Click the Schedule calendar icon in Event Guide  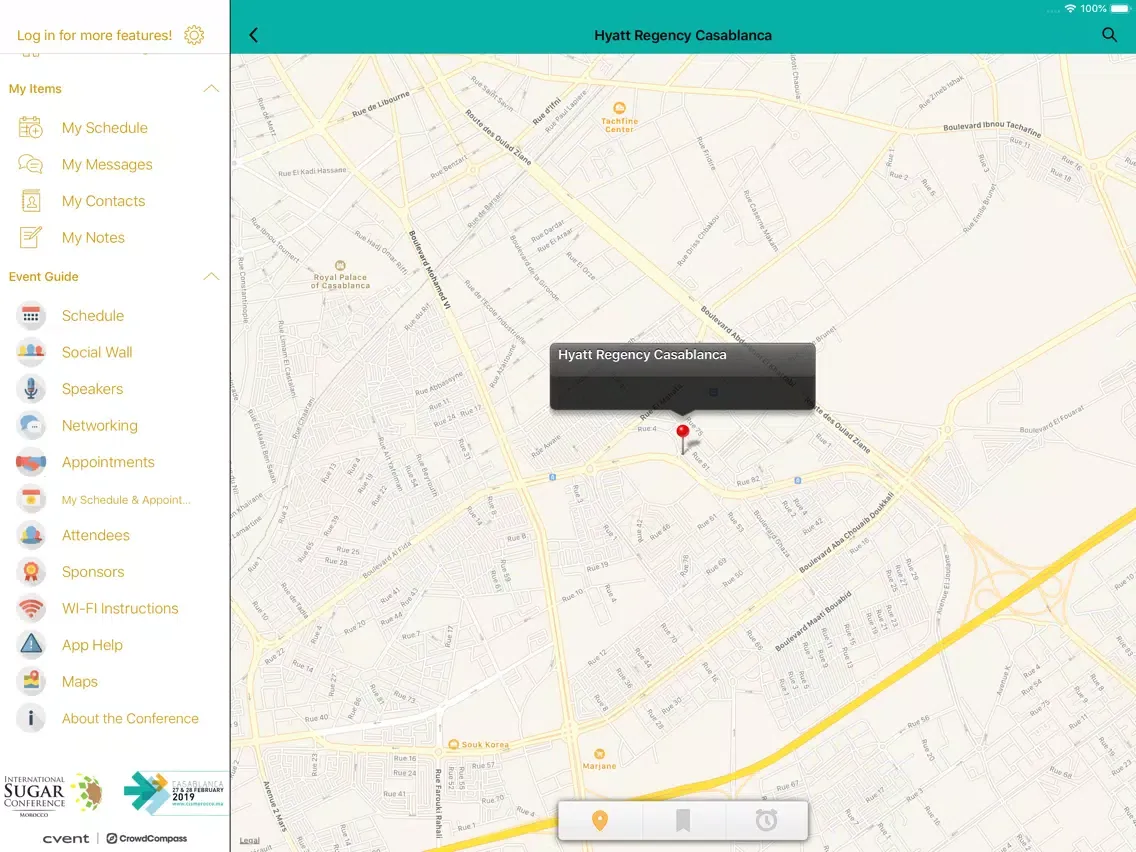30,316
